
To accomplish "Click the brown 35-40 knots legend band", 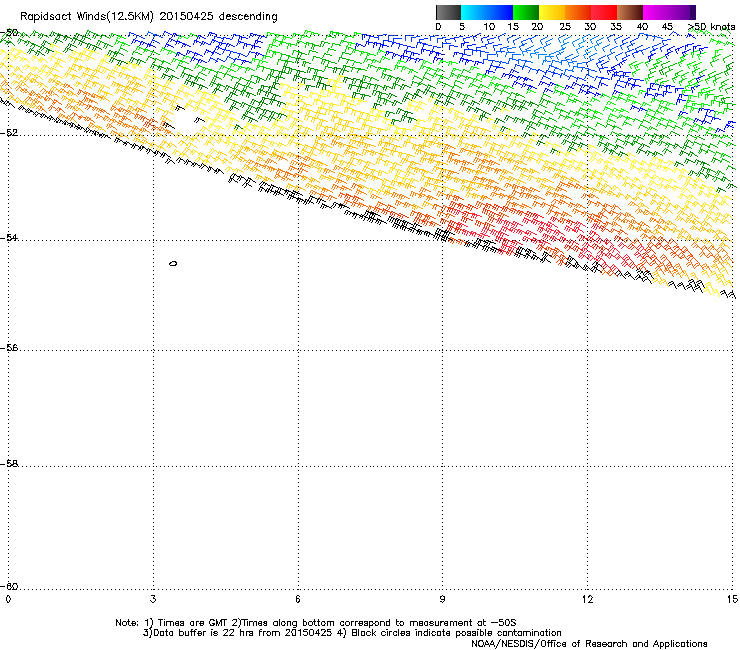I will [630, 12].
